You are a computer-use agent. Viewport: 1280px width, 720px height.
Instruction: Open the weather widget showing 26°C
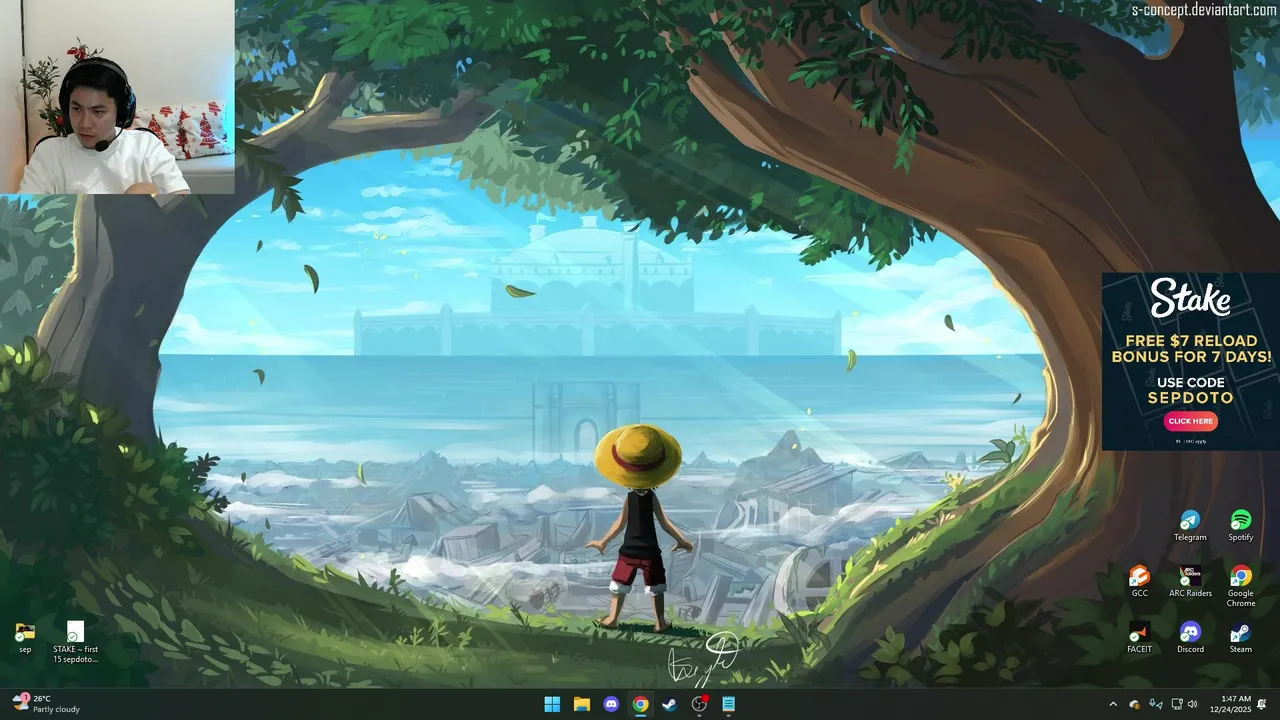pyautogui.click(x=46, y=704)
